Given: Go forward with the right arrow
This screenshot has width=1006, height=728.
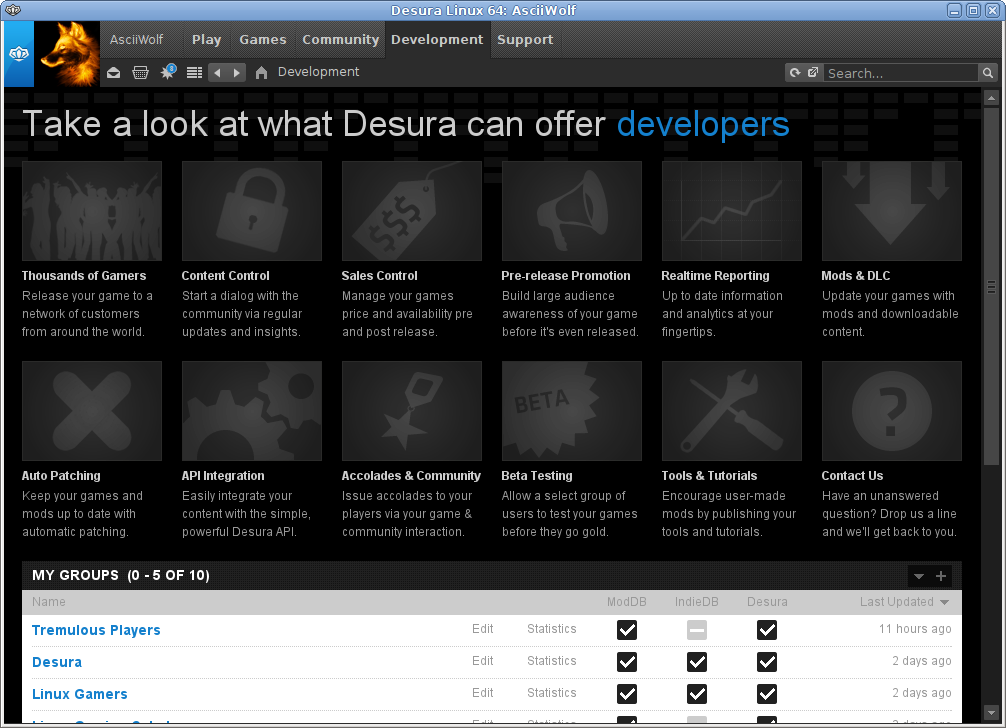Looking at the screenshot, I should (x=237, y=72).
